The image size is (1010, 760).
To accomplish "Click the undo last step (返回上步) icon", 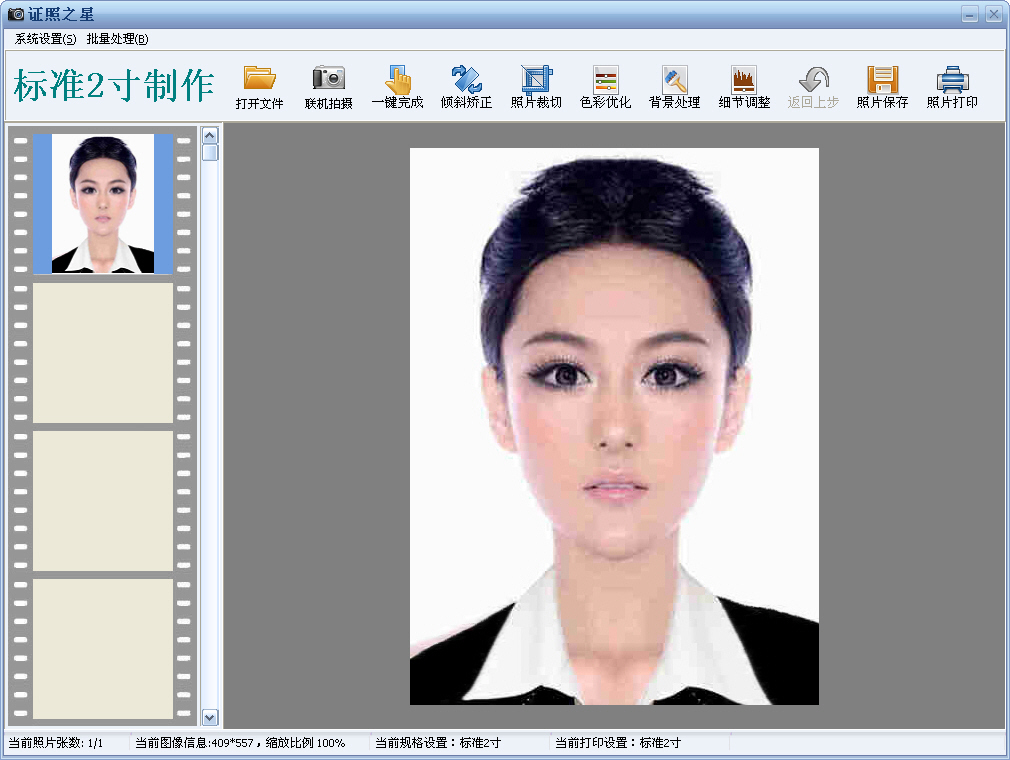I will pyautogui.click(x=813, y=80).
